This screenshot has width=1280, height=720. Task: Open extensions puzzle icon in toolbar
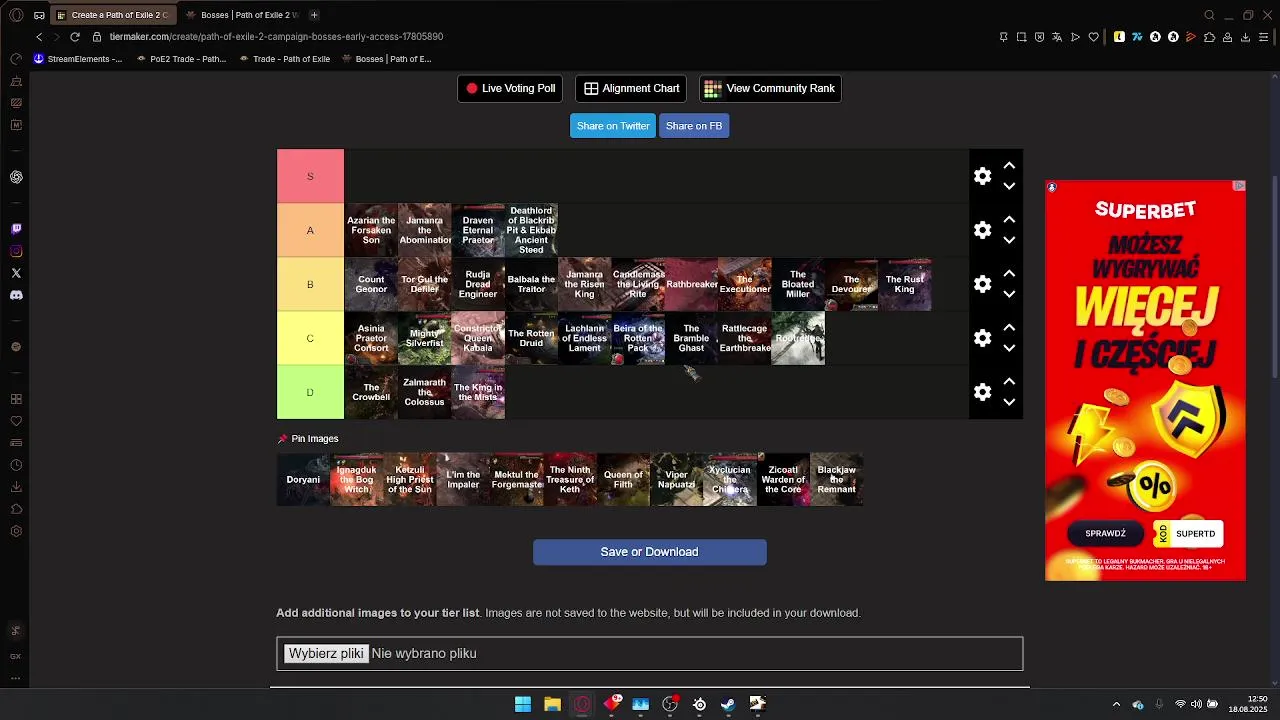(1209, 37)
